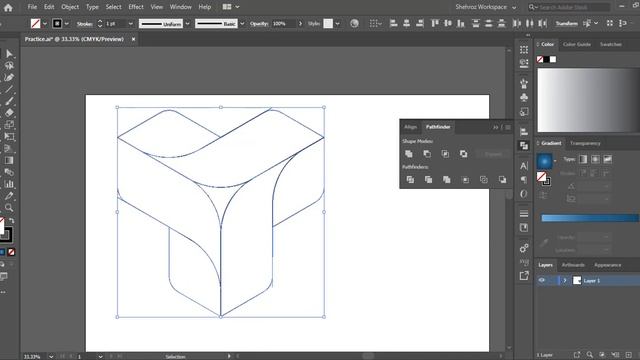Expand Layer 1 contents
Viewport: 640px width, 360px height.
pos(565,280)
